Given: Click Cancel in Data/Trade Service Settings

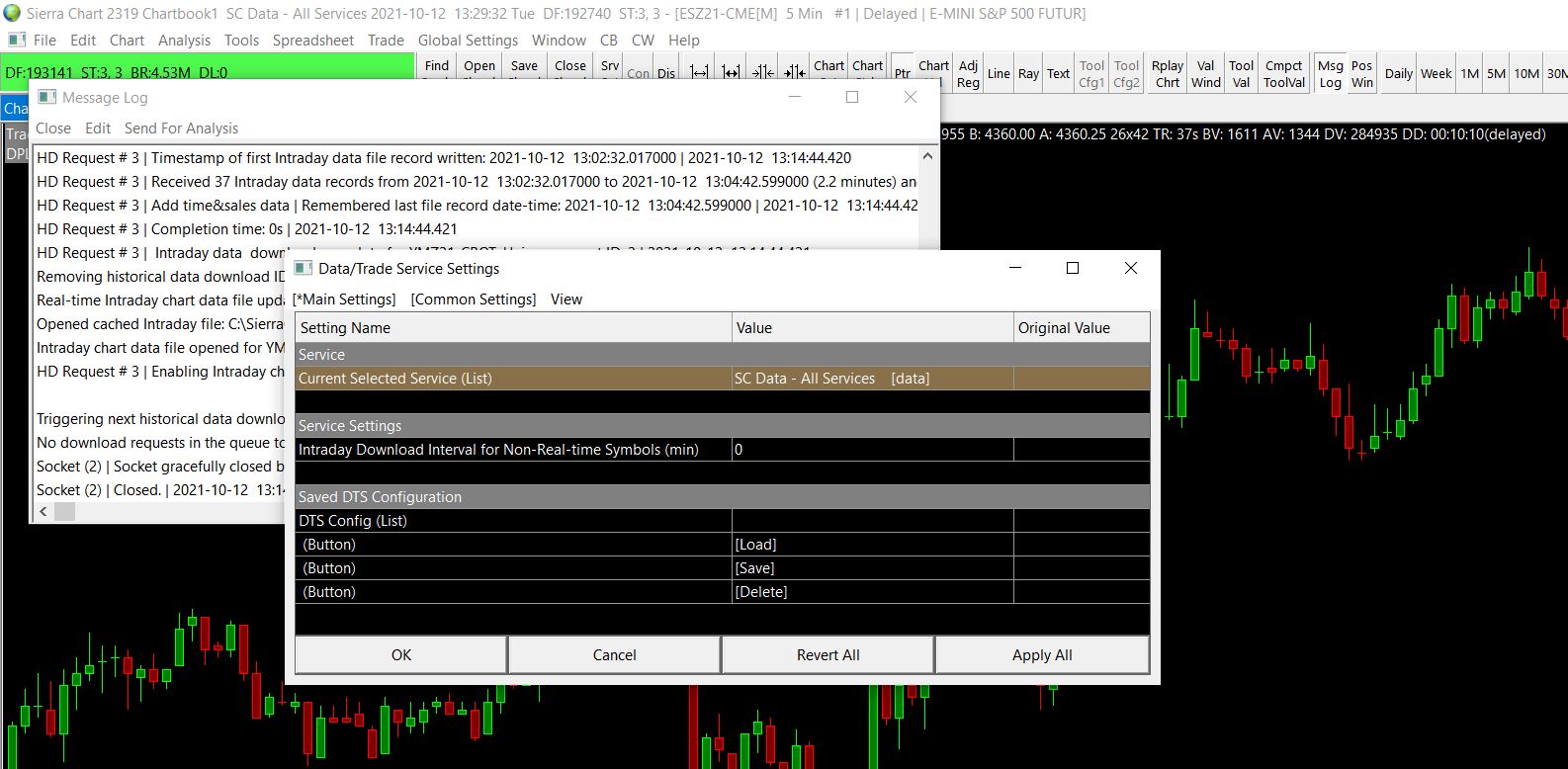Looking at the screenshot, I should [x=615, y=655].
